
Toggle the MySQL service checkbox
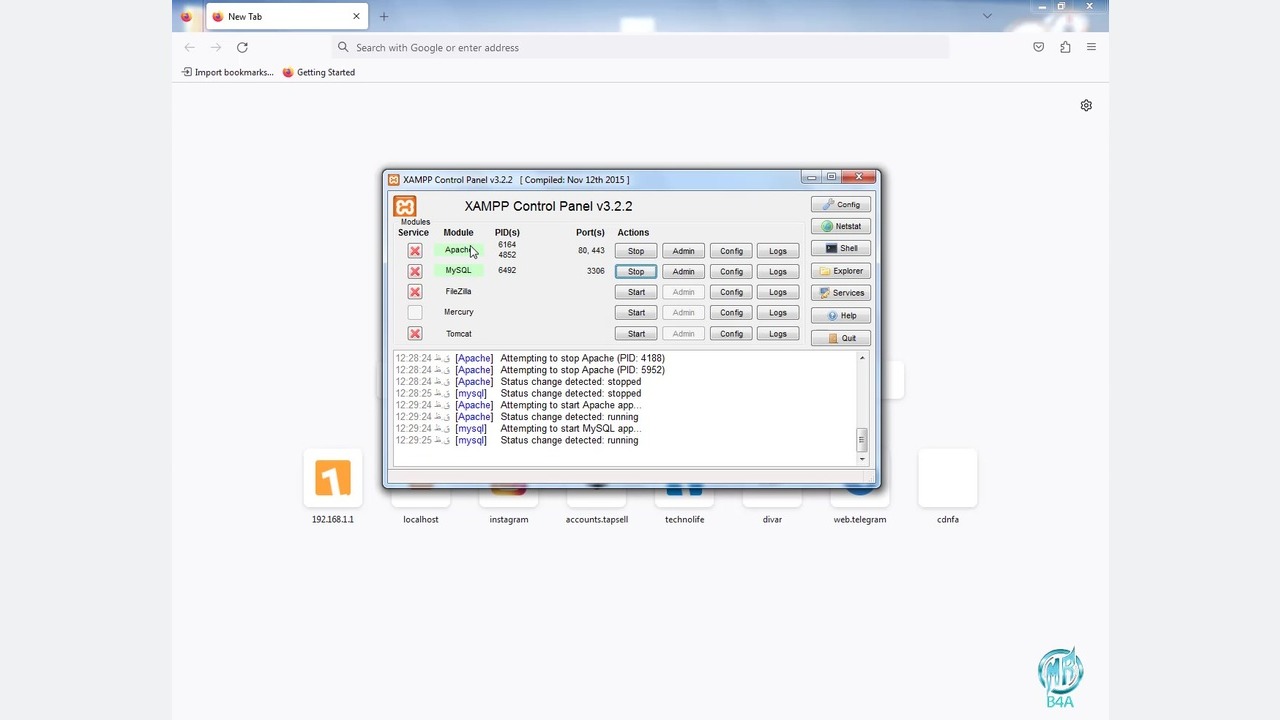pos(415,271)
